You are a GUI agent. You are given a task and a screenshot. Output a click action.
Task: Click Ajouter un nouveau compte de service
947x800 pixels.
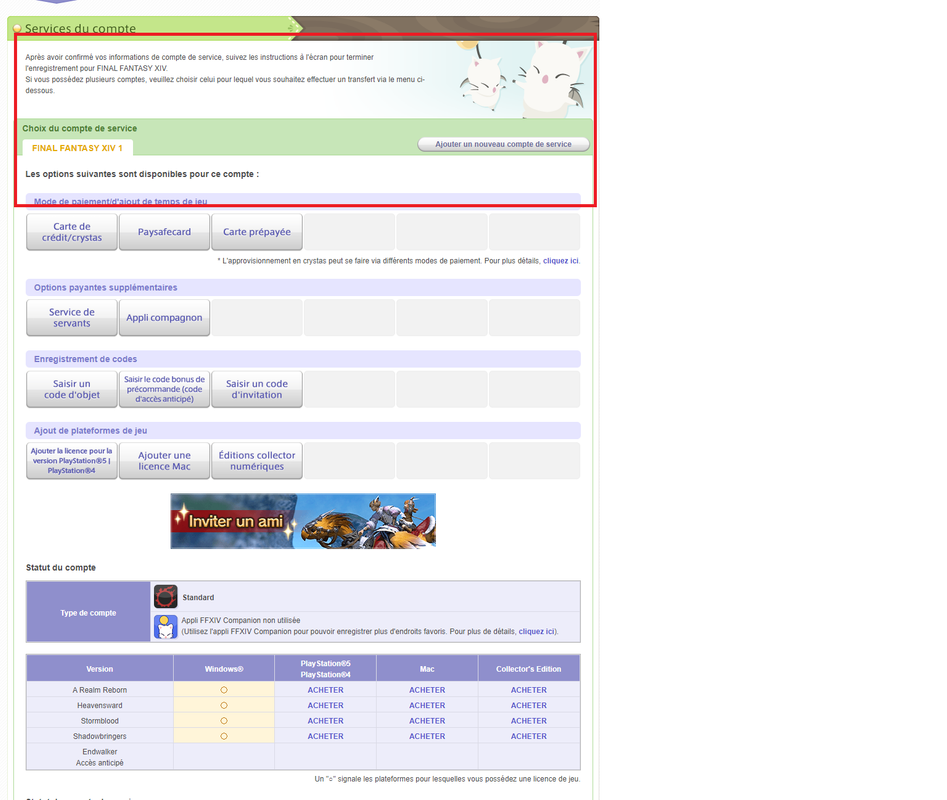click(503, 144)
